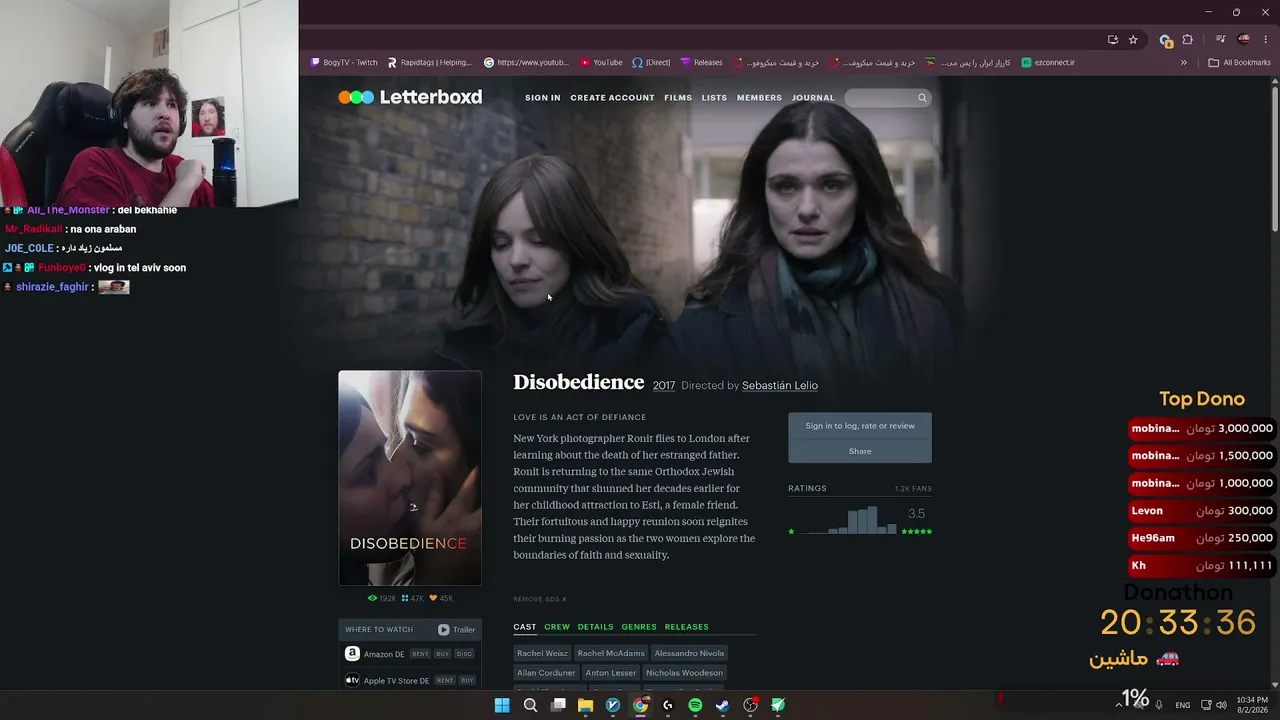Image resolution: width=1280 pixels, height=720 pixels.
Task: Play the Trailer
Action: pos(457,629)
